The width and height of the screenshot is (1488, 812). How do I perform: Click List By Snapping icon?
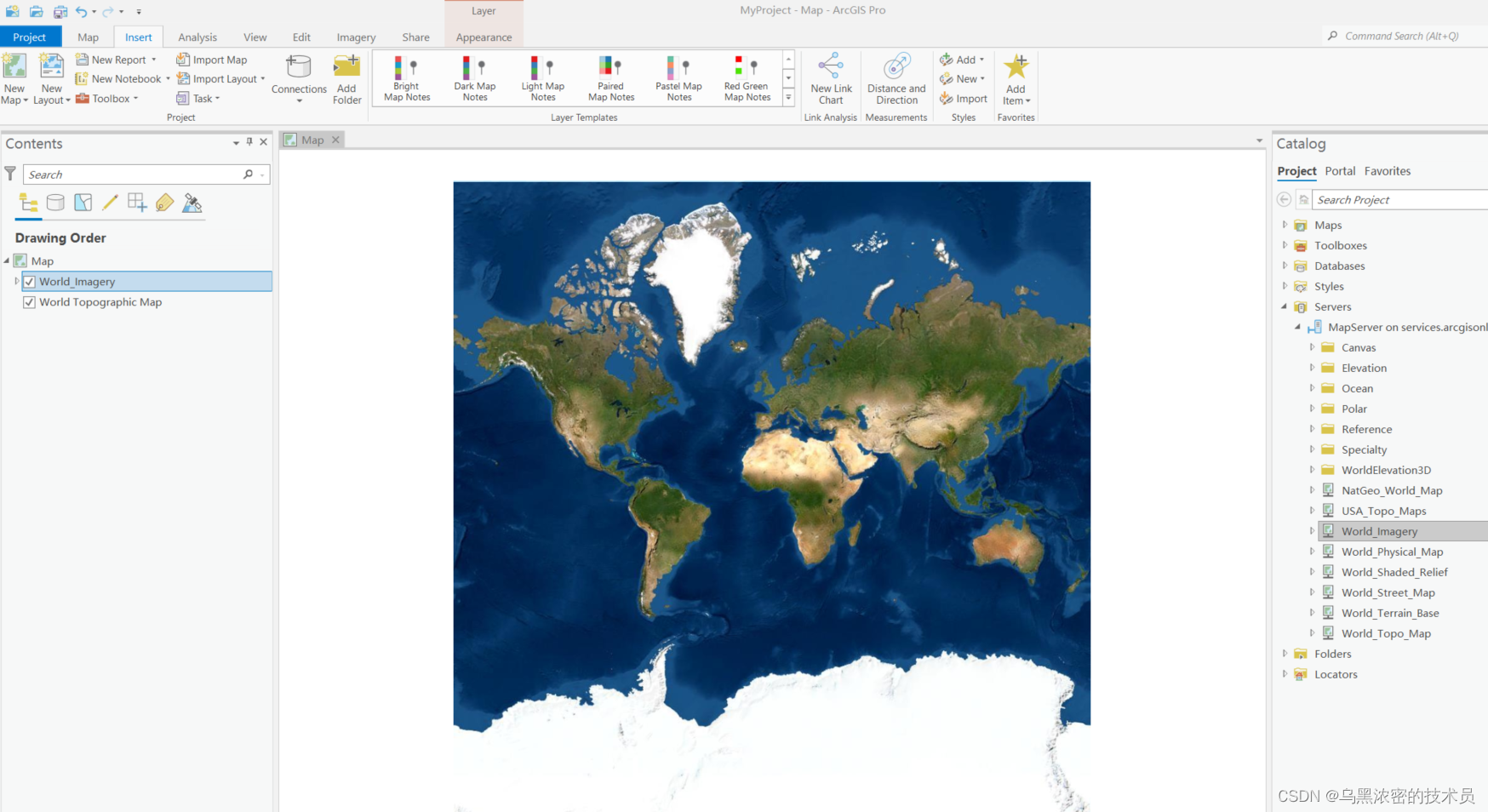(137, 203)
